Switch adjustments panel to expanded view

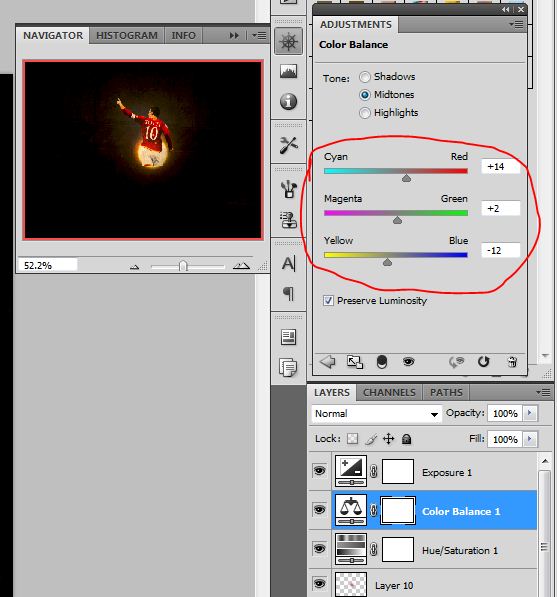[x=355, y=362]
